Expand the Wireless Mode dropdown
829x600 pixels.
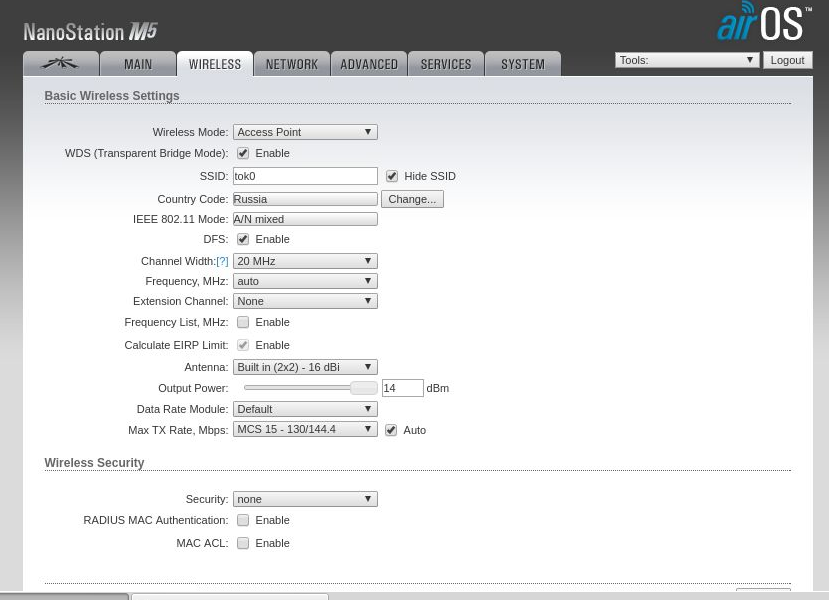tap(305, 132)
